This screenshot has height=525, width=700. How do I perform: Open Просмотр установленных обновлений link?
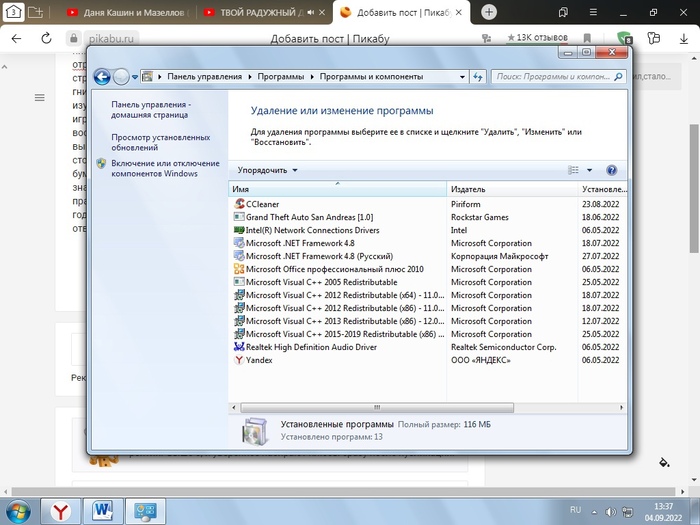[x=161, y=142]
